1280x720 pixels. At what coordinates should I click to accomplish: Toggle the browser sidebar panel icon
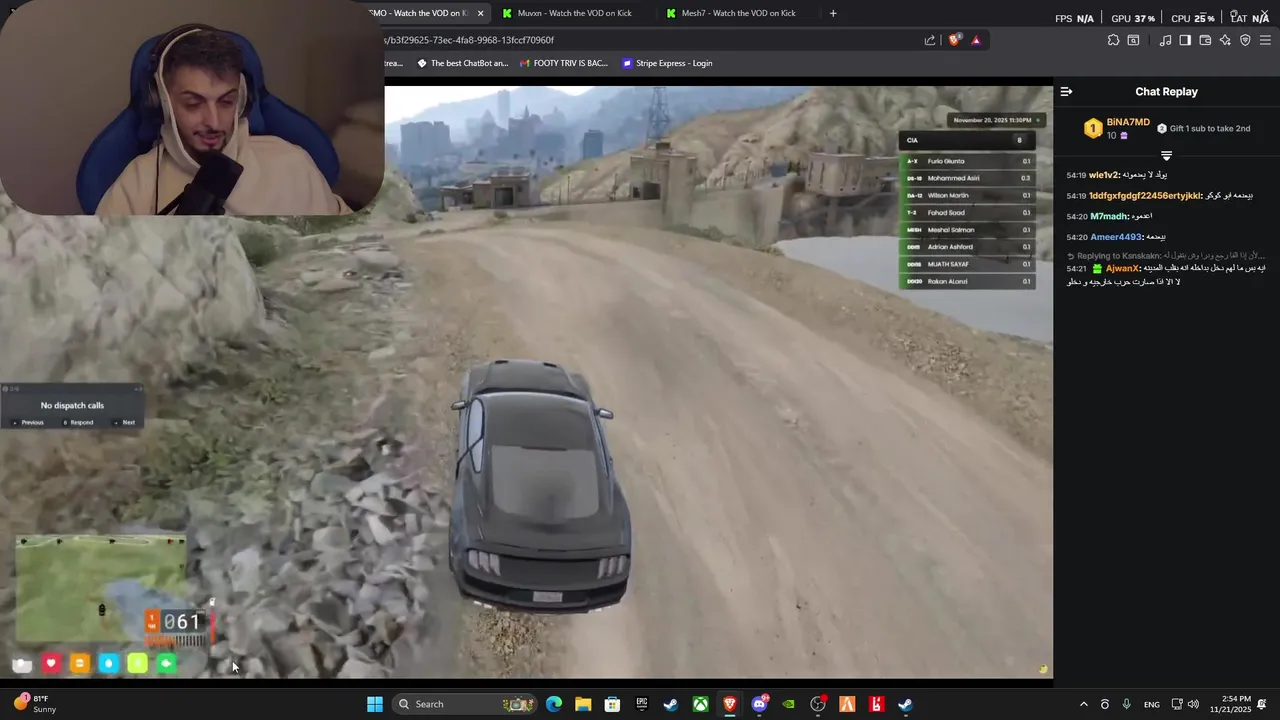pos(1185,40)
